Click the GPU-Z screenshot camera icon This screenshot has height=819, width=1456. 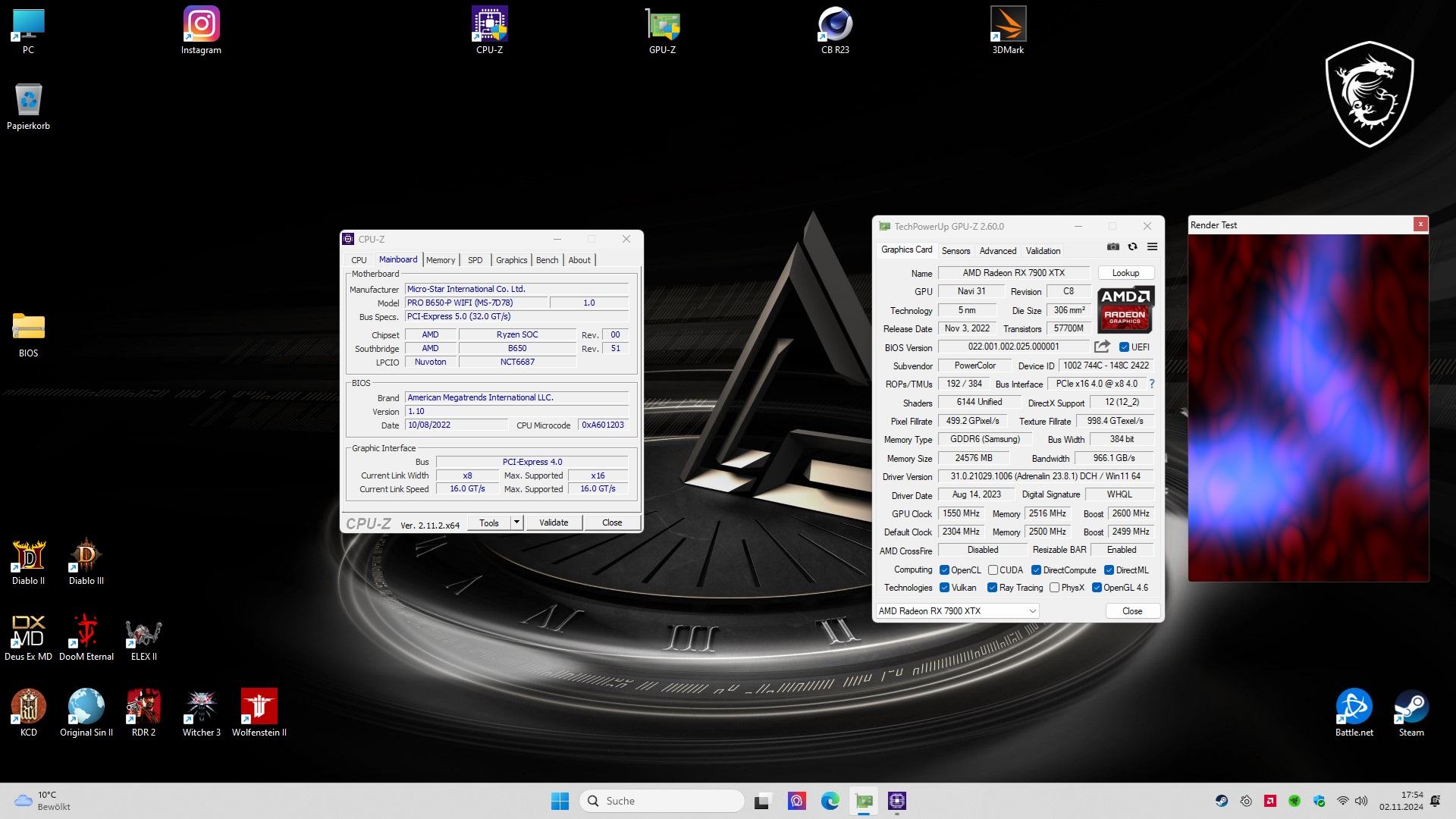[1112, 246]
